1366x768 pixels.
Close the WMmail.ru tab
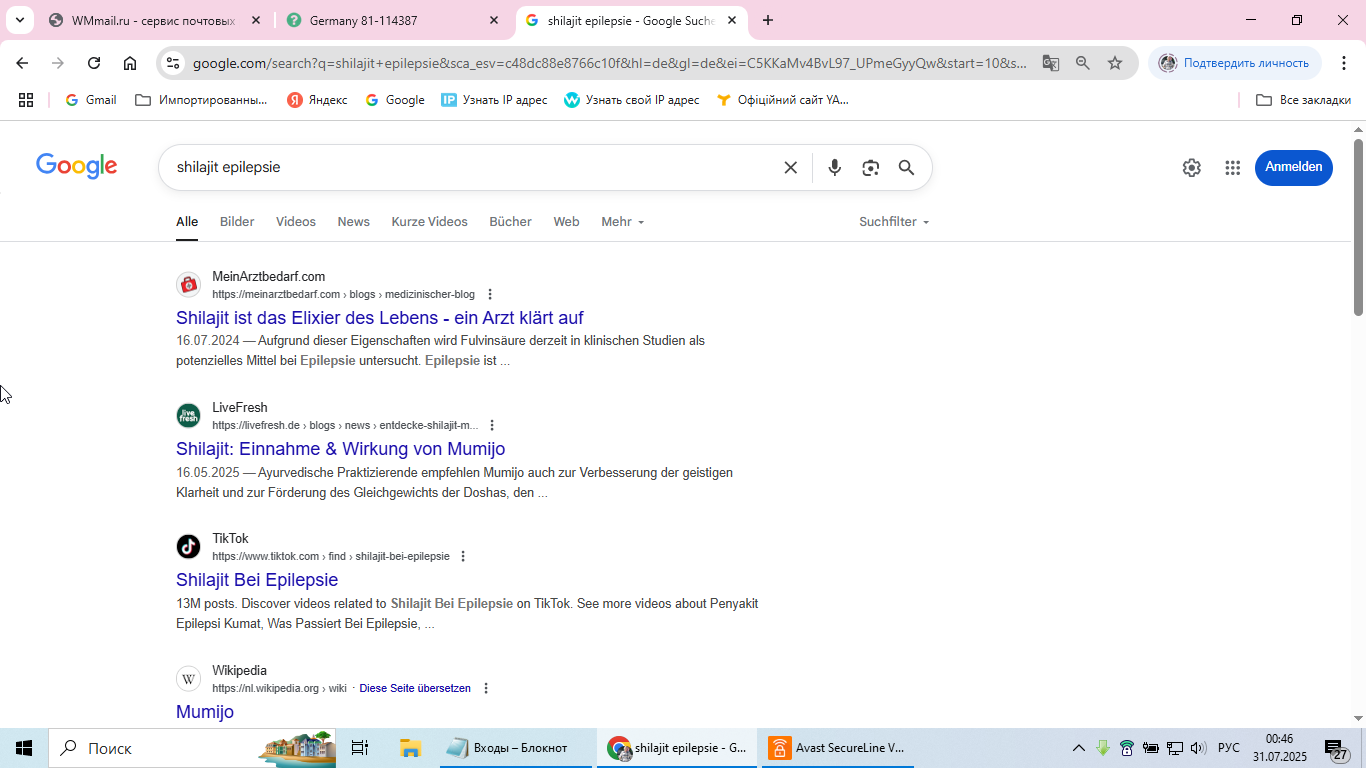pos(255,20)
